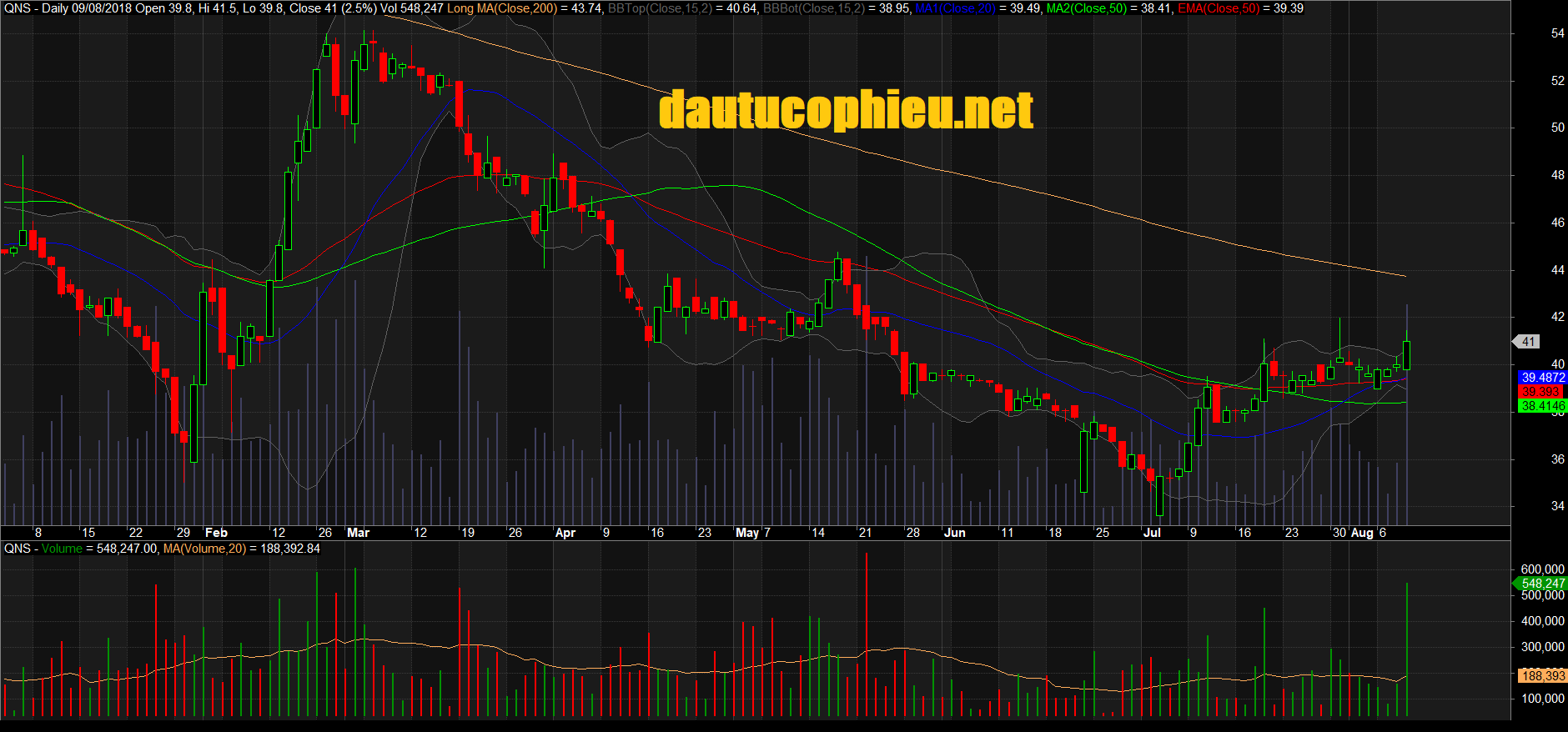Click the Mar label on the date axis
Screen dimensions: 1568x732
click(358, 533)
